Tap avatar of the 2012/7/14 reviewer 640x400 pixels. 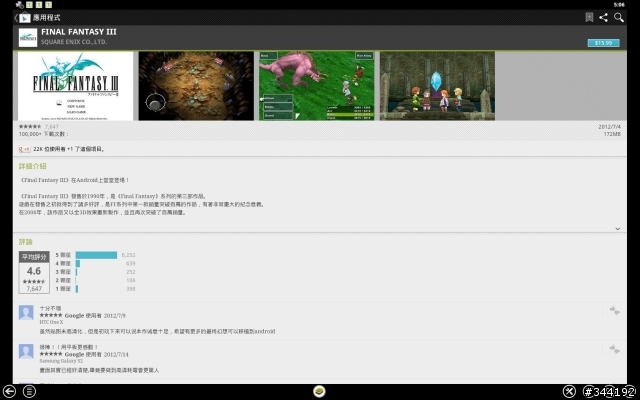(26, 351)
